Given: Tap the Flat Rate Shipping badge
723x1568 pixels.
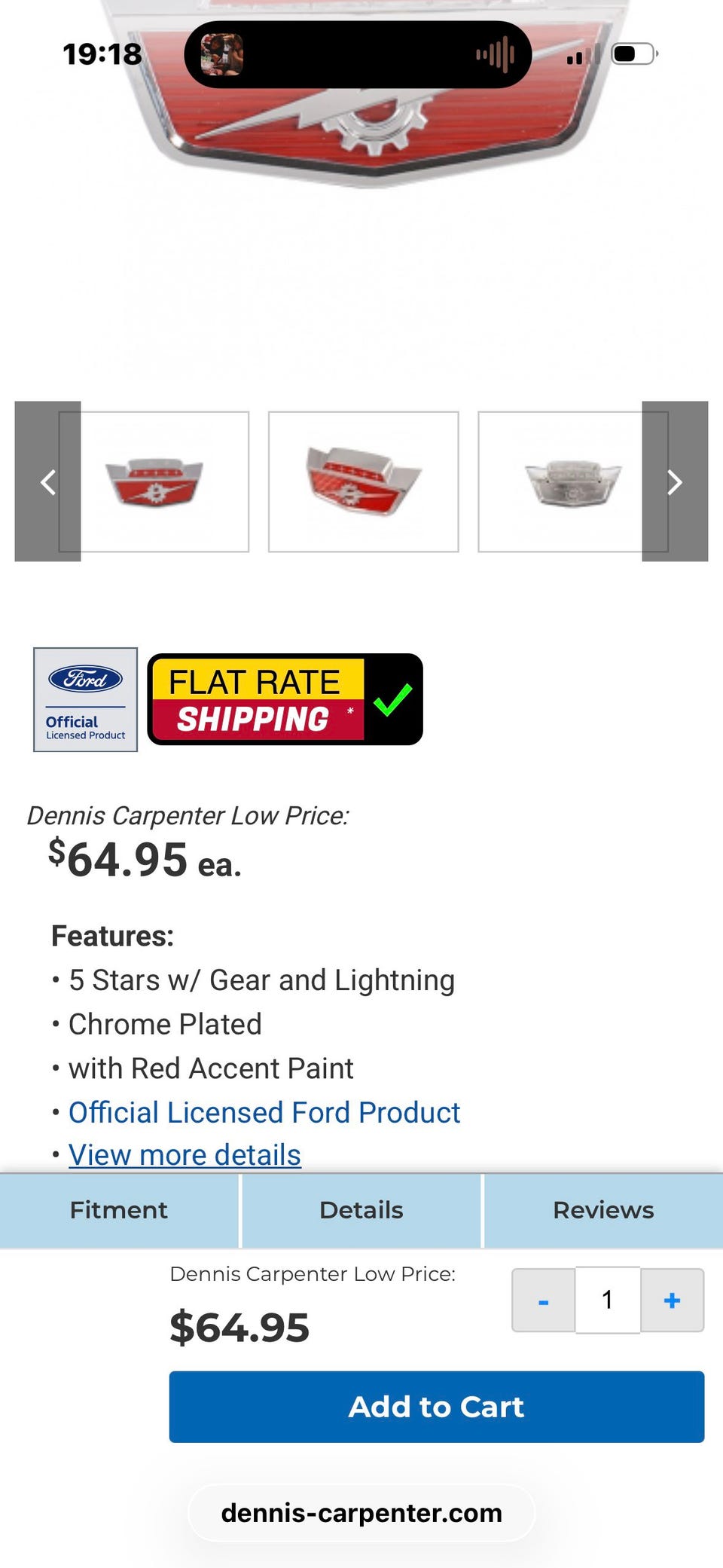Looking at the screenshot, I should tap(285, 699).
